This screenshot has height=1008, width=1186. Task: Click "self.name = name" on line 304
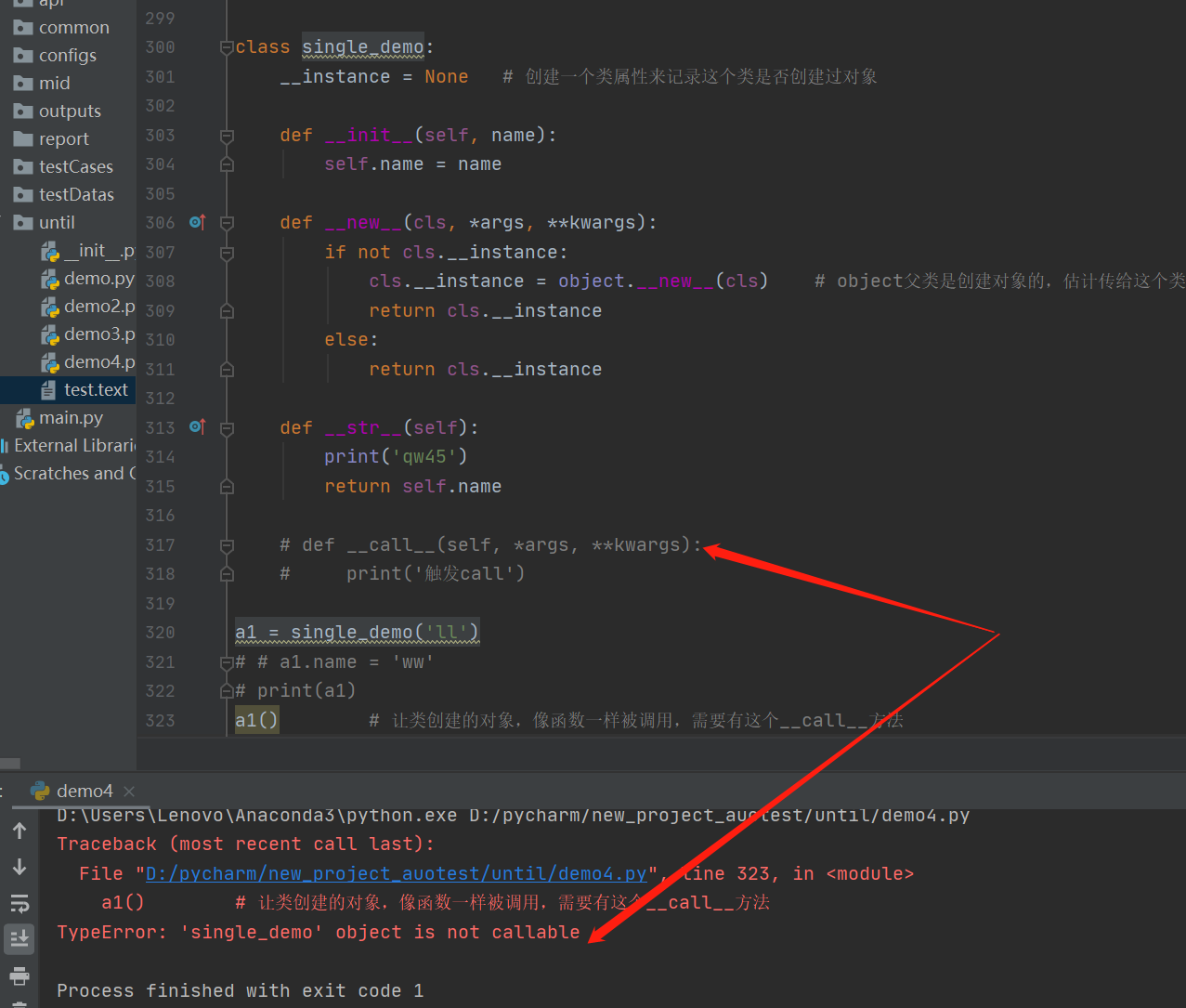pos(413,164)
